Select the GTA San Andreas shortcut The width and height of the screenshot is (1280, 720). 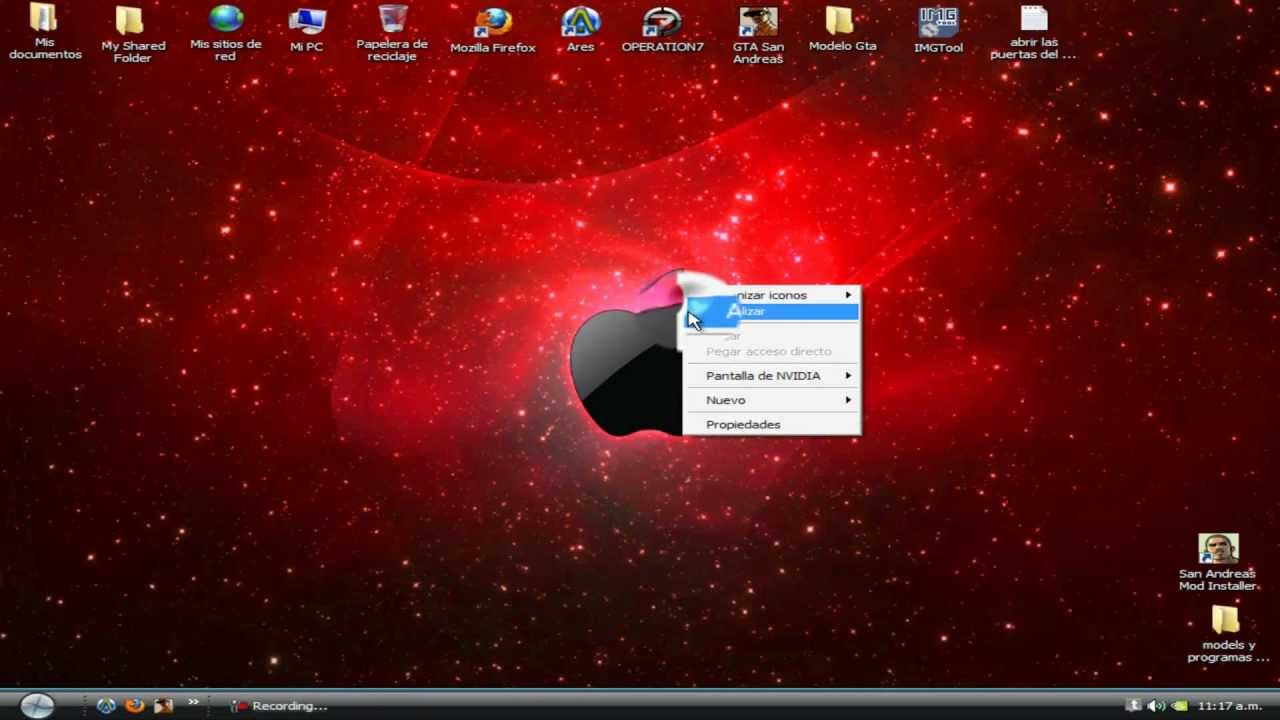point(758,35)
